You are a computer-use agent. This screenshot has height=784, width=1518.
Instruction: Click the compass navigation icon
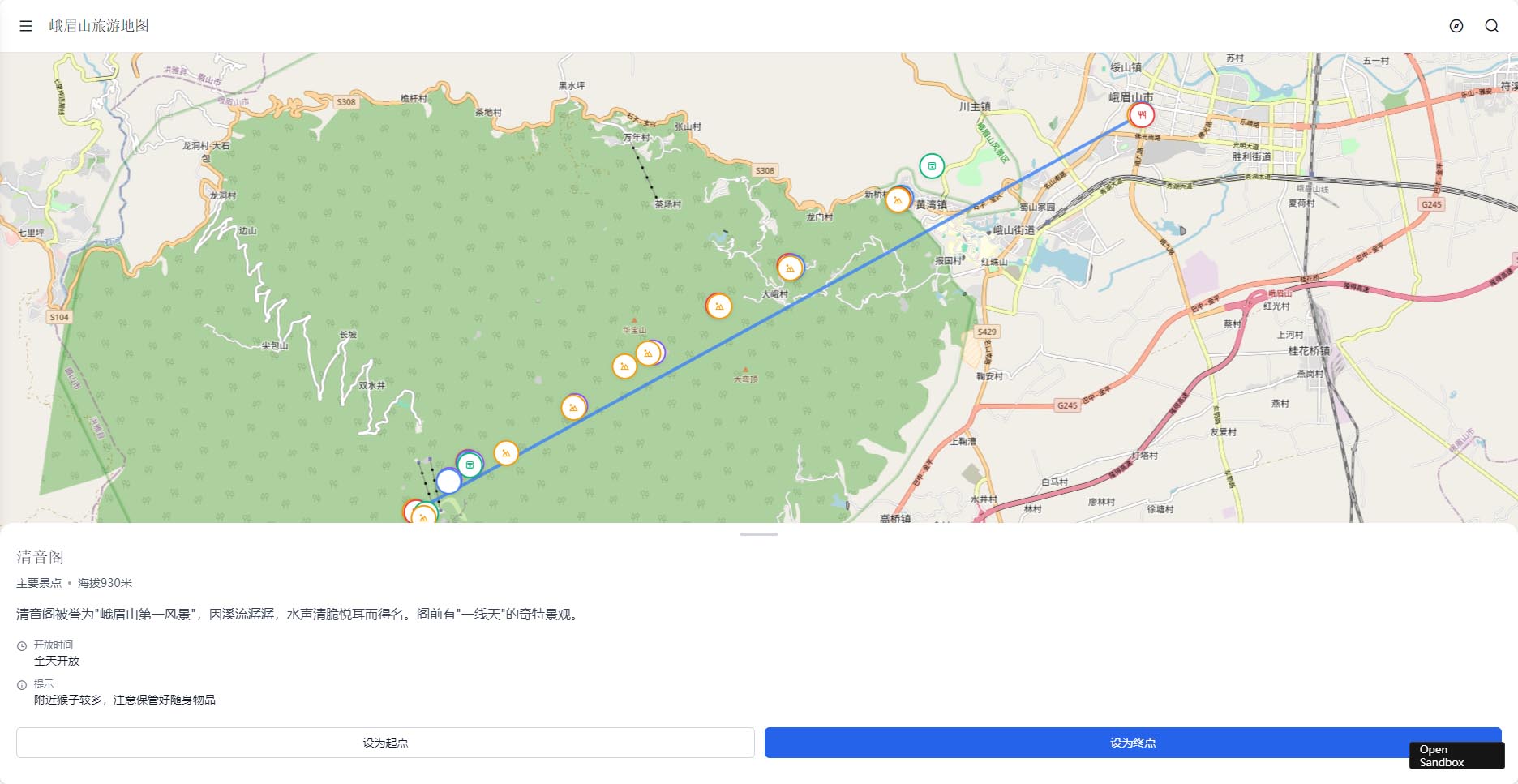1456,26
